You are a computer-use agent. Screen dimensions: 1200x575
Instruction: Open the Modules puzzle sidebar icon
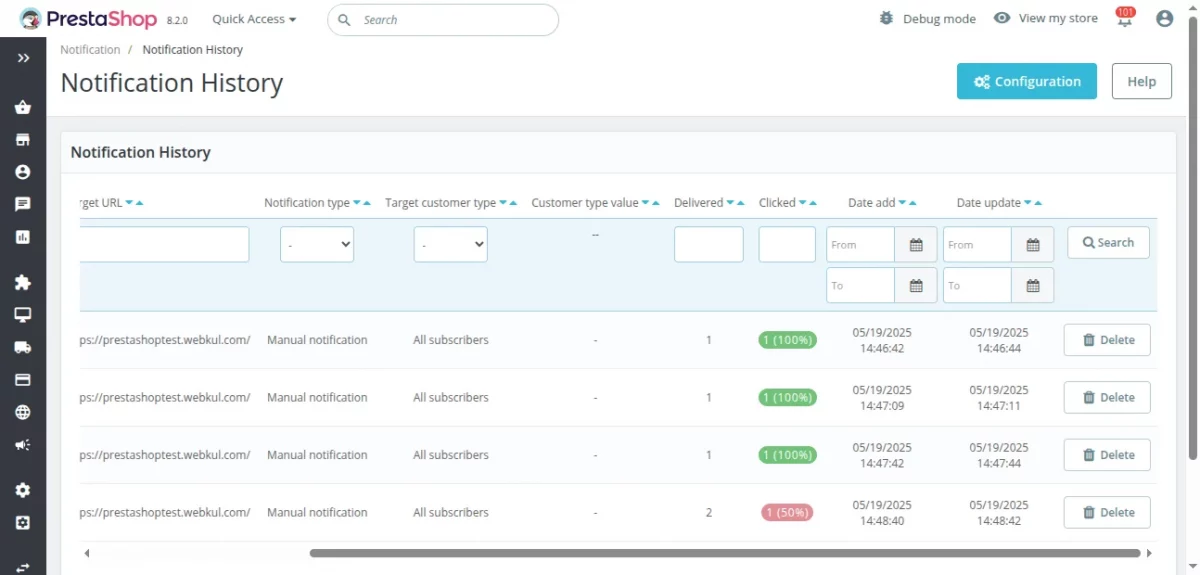(x=22, y=282)
